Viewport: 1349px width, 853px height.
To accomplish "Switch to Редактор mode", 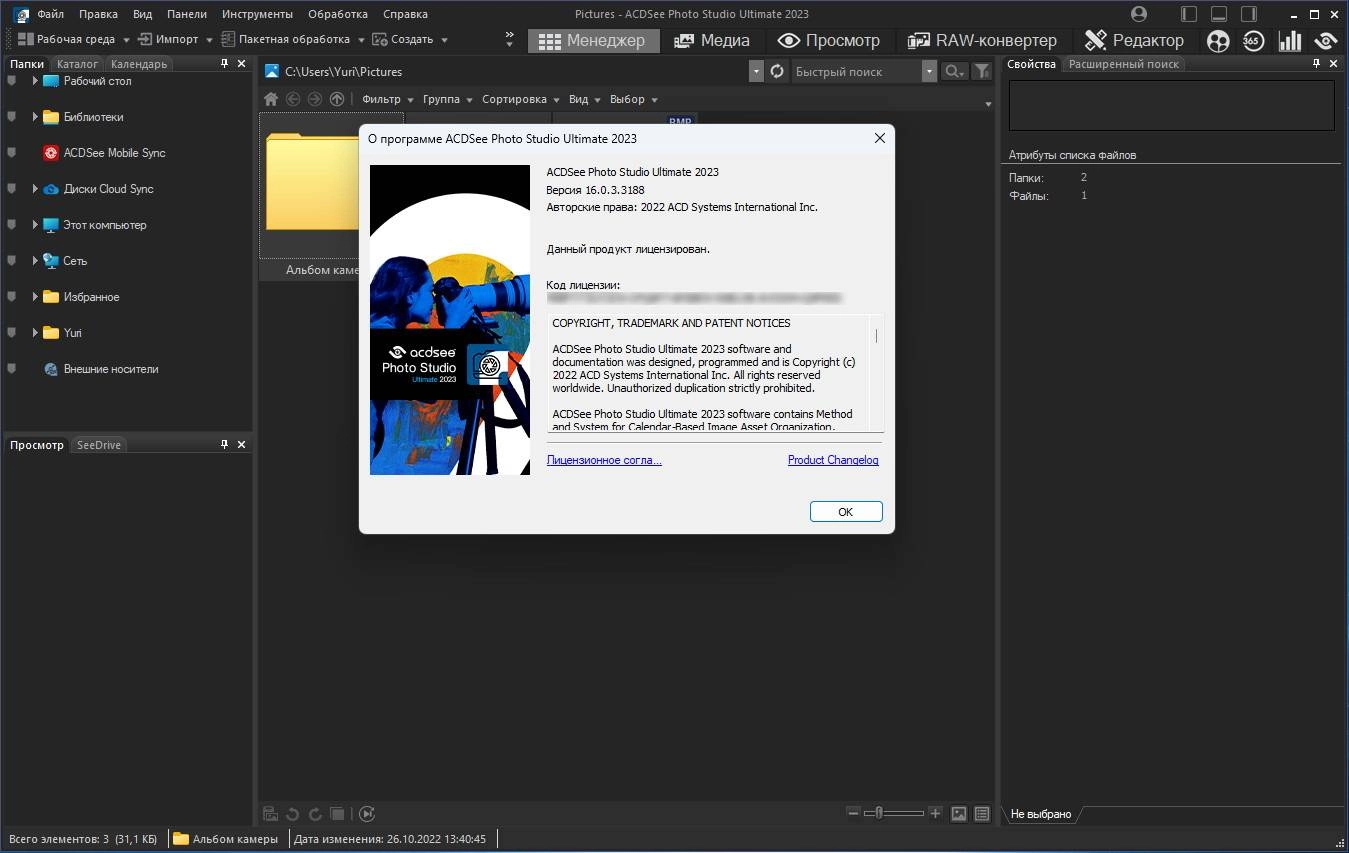I will click(1135, 40).
